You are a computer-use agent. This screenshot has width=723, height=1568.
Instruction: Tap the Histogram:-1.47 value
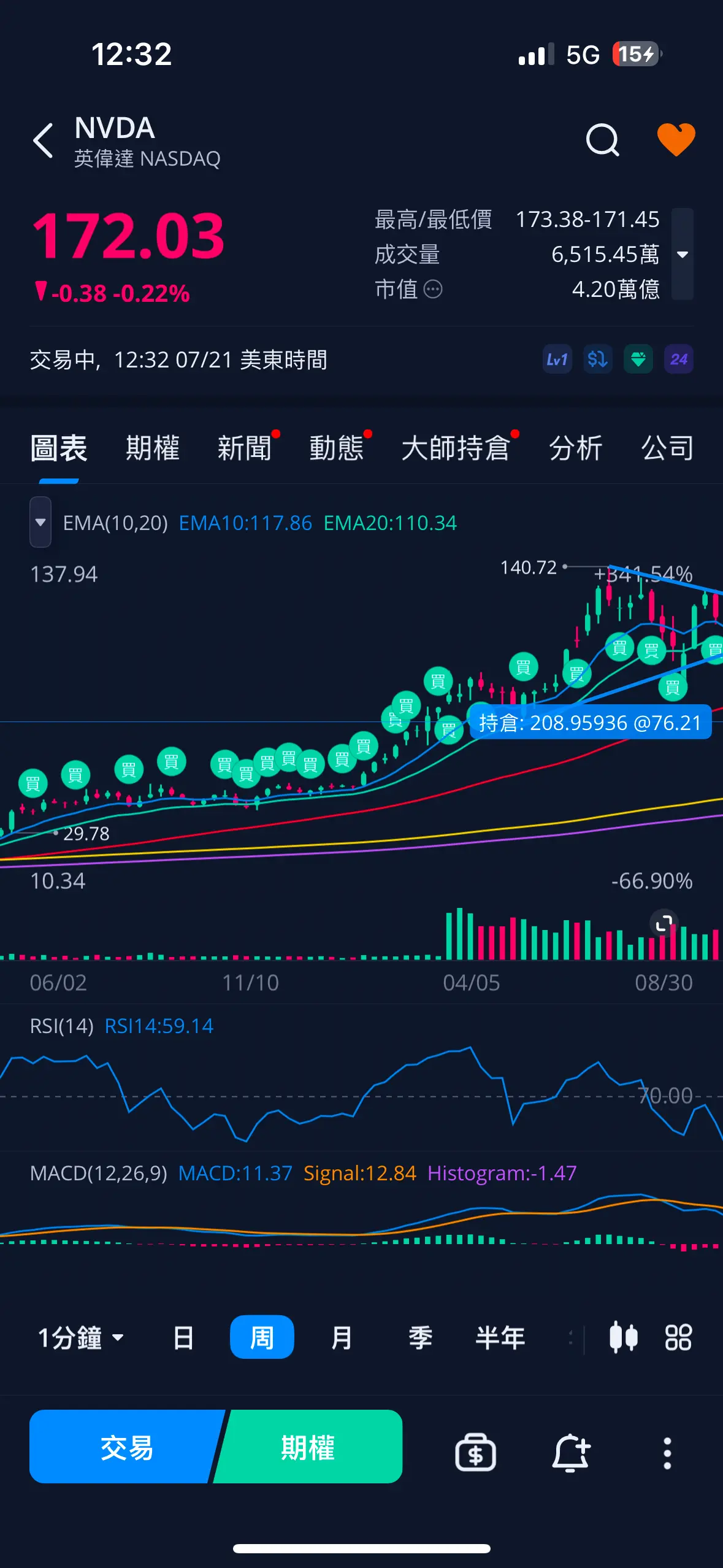[502, 1174]
